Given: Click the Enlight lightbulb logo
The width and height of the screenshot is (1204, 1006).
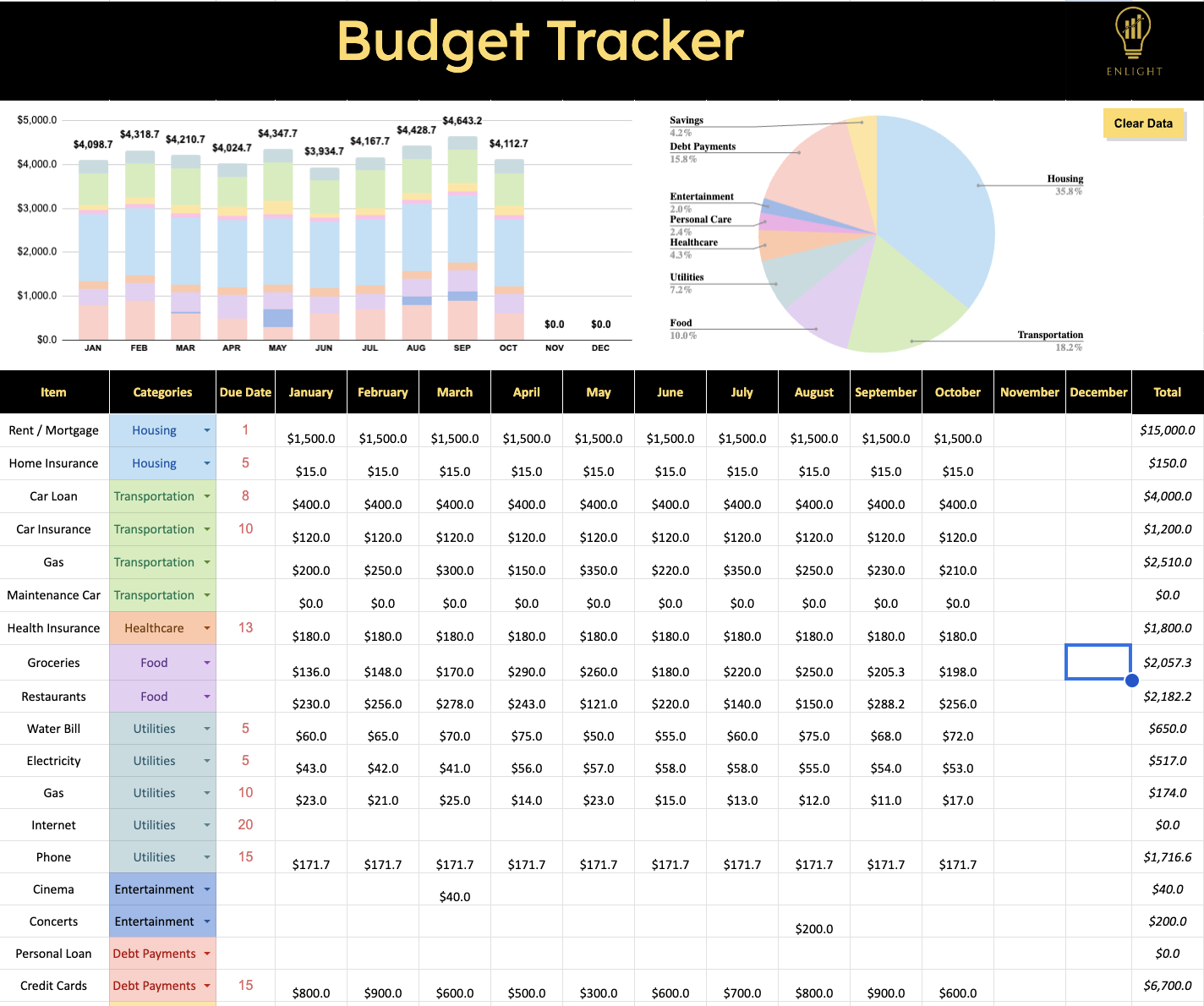Looking at the screenshot, I should pyautogui.click(x=1134, y=41).
